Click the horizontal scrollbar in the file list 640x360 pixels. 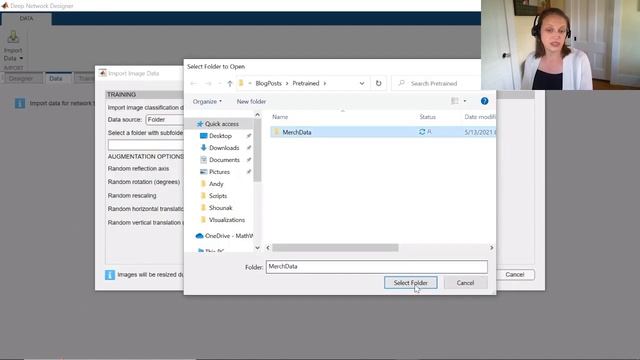coord(335,248)
